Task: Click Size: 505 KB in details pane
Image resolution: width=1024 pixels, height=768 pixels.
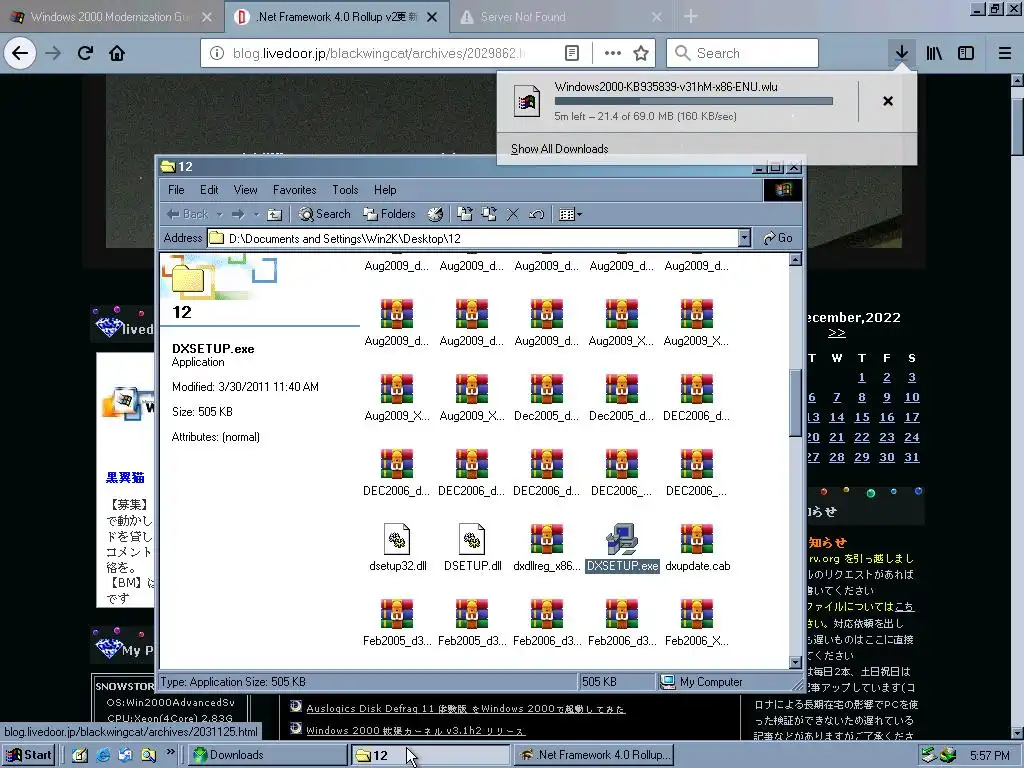Action: (202, 411)
